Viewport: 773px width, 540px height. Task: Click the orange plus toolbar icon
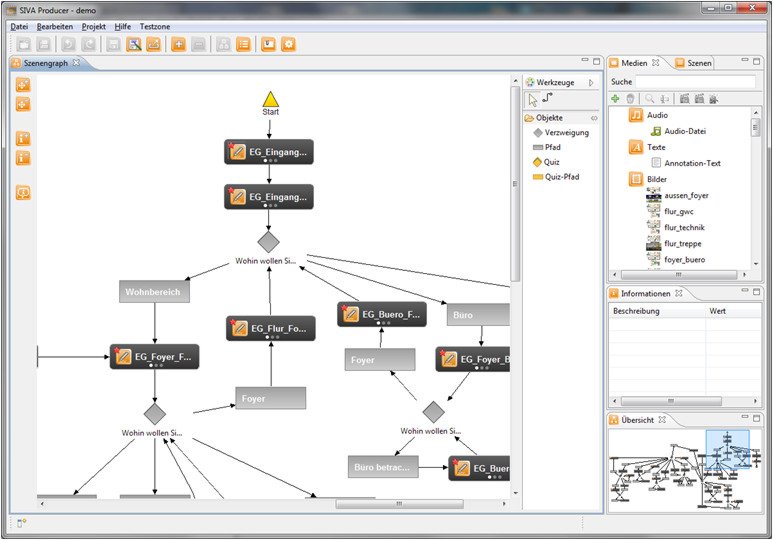(178, 44)
